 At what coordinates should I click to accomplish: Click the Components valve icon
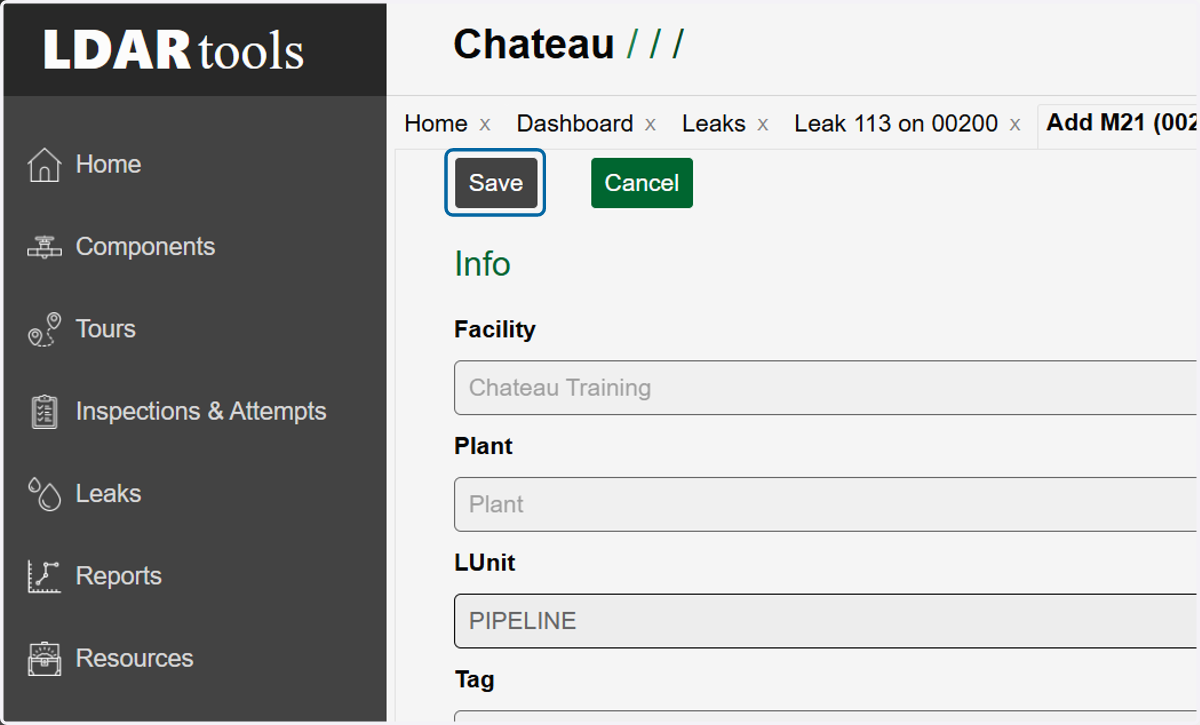pos(44,247)
